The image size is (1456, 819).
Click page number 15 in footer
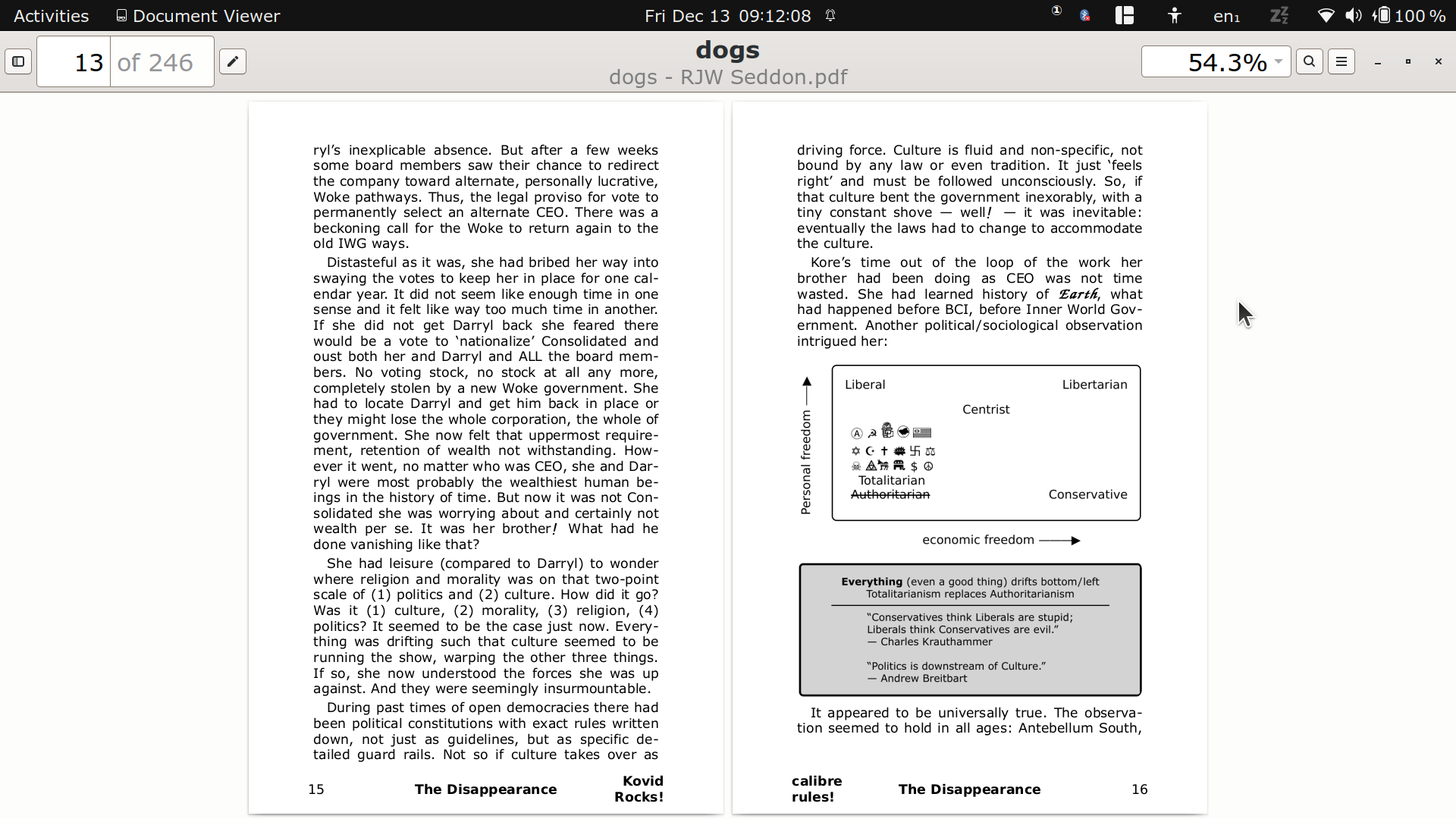(x=316, y=789)
